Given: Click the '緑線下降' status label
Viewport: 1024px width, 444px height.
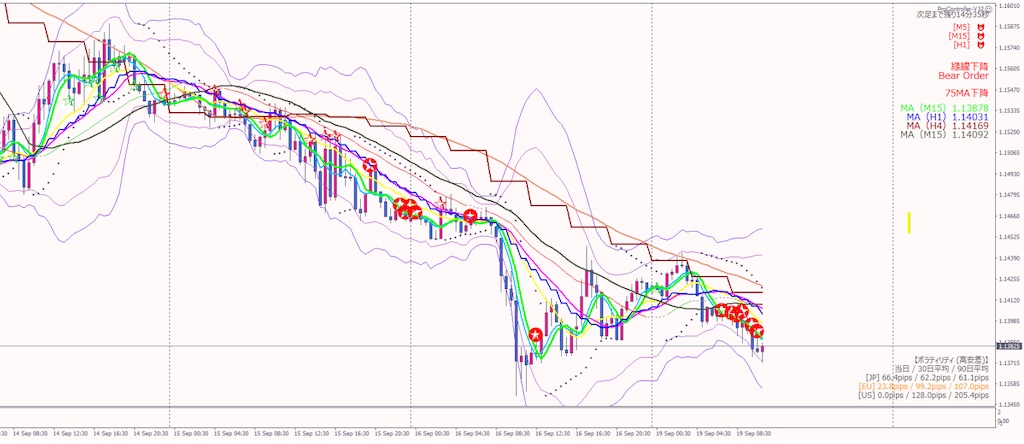Looking at the screenshot, I should point(969,67).
